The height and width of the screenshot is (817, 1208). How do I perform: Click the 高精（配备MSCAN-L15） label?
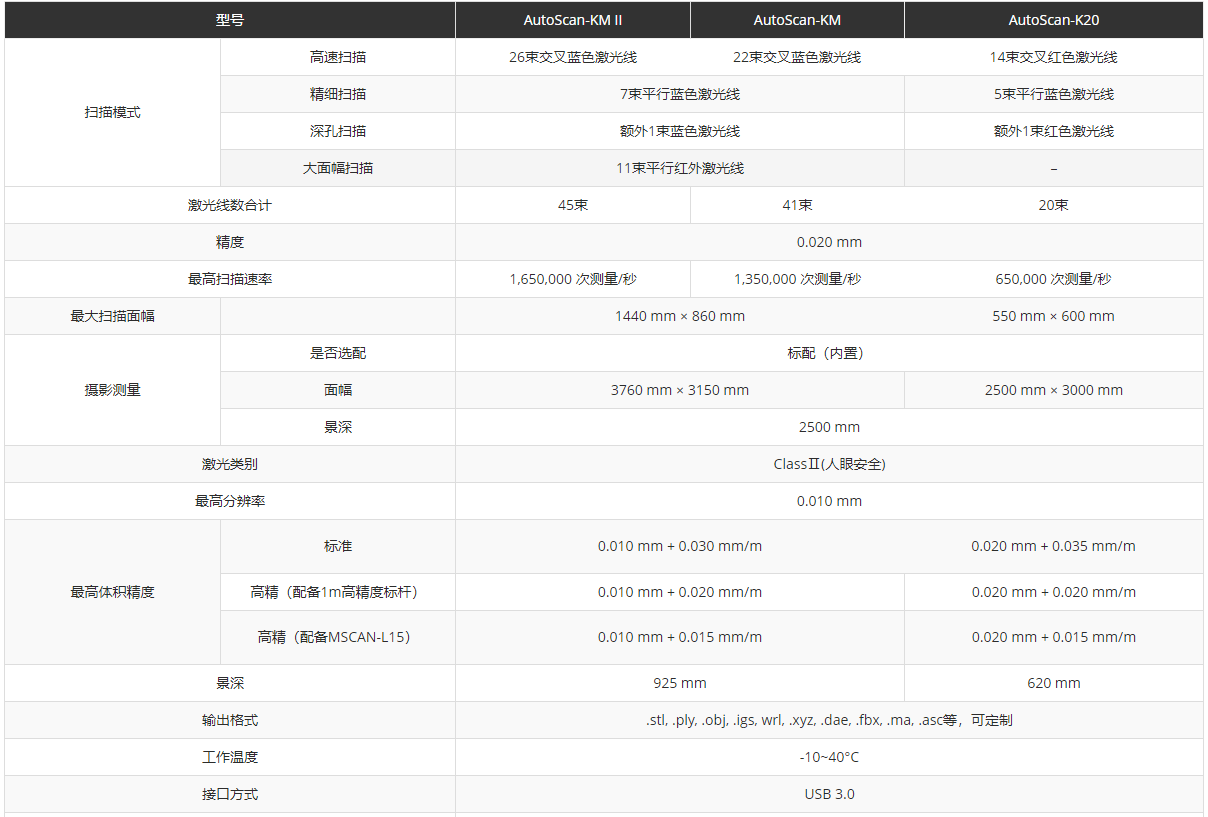pyautogui.click(x=337, y=637)
